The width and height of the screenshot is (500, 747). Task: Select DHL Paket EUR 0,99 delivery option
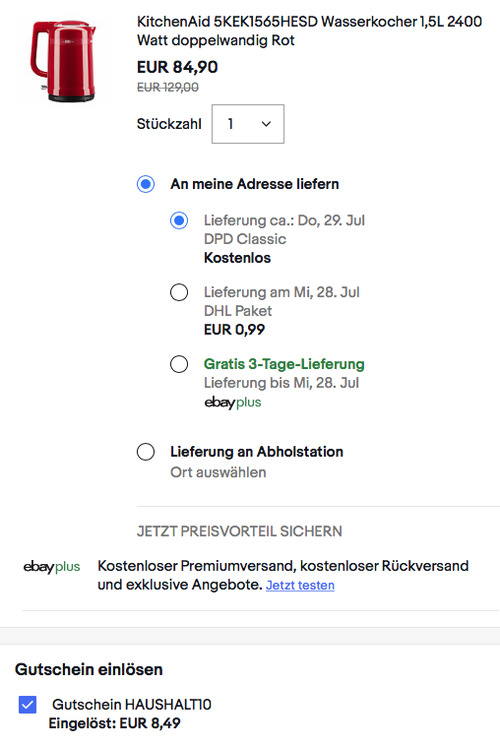click(x=179, y=292)
